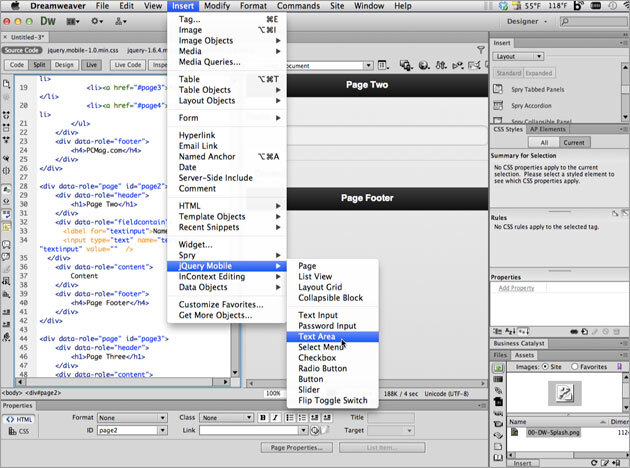Open the layout menu icon in toolbar
This screenshot has height=468, width=630.
pos(73,21)
